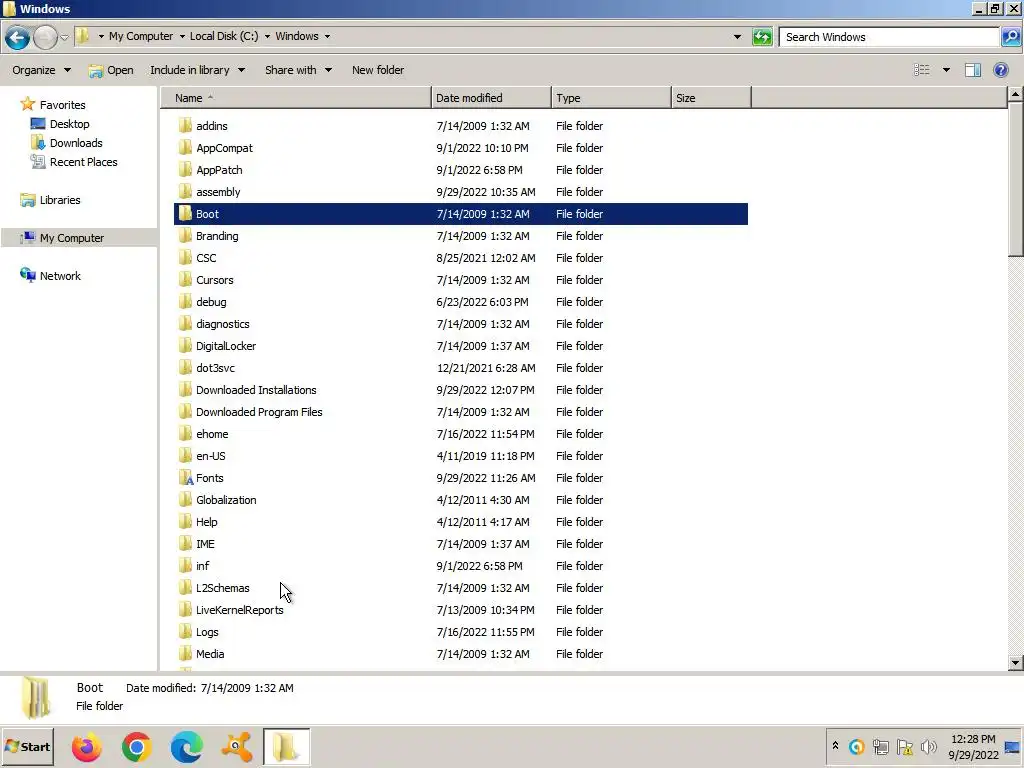Open the Include in library dropdown
Screen dimensions: 1024x768
(197, 70)
